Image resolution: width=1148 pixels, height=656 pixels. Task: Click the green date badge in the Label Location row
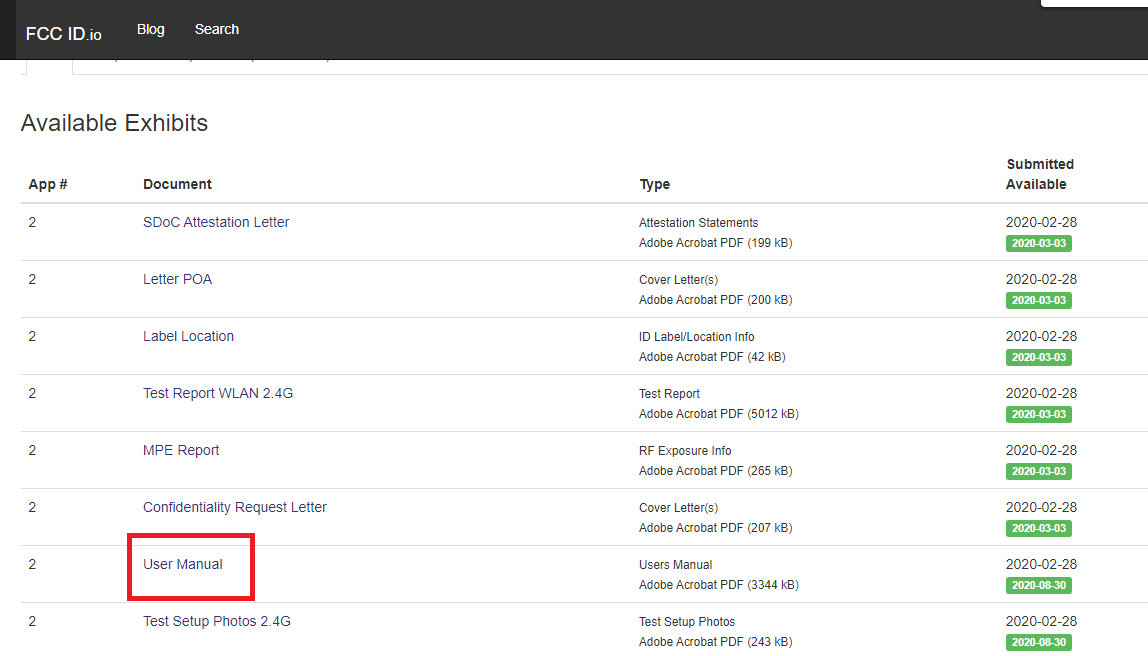point(1038,357)
